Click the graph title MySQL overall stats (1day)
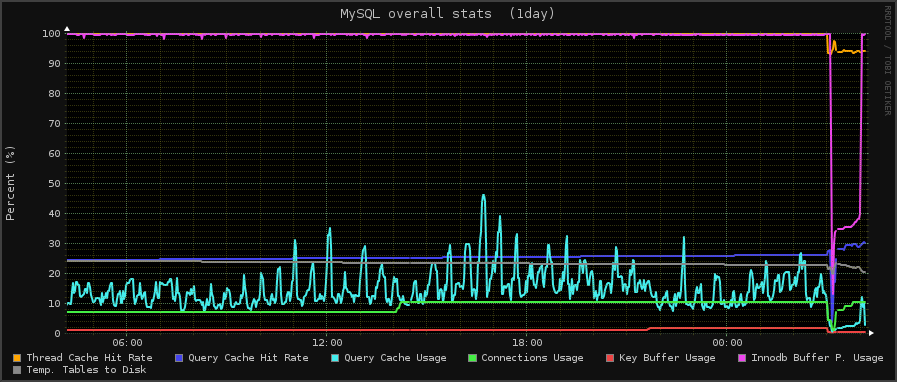 [x=447, y=13]
